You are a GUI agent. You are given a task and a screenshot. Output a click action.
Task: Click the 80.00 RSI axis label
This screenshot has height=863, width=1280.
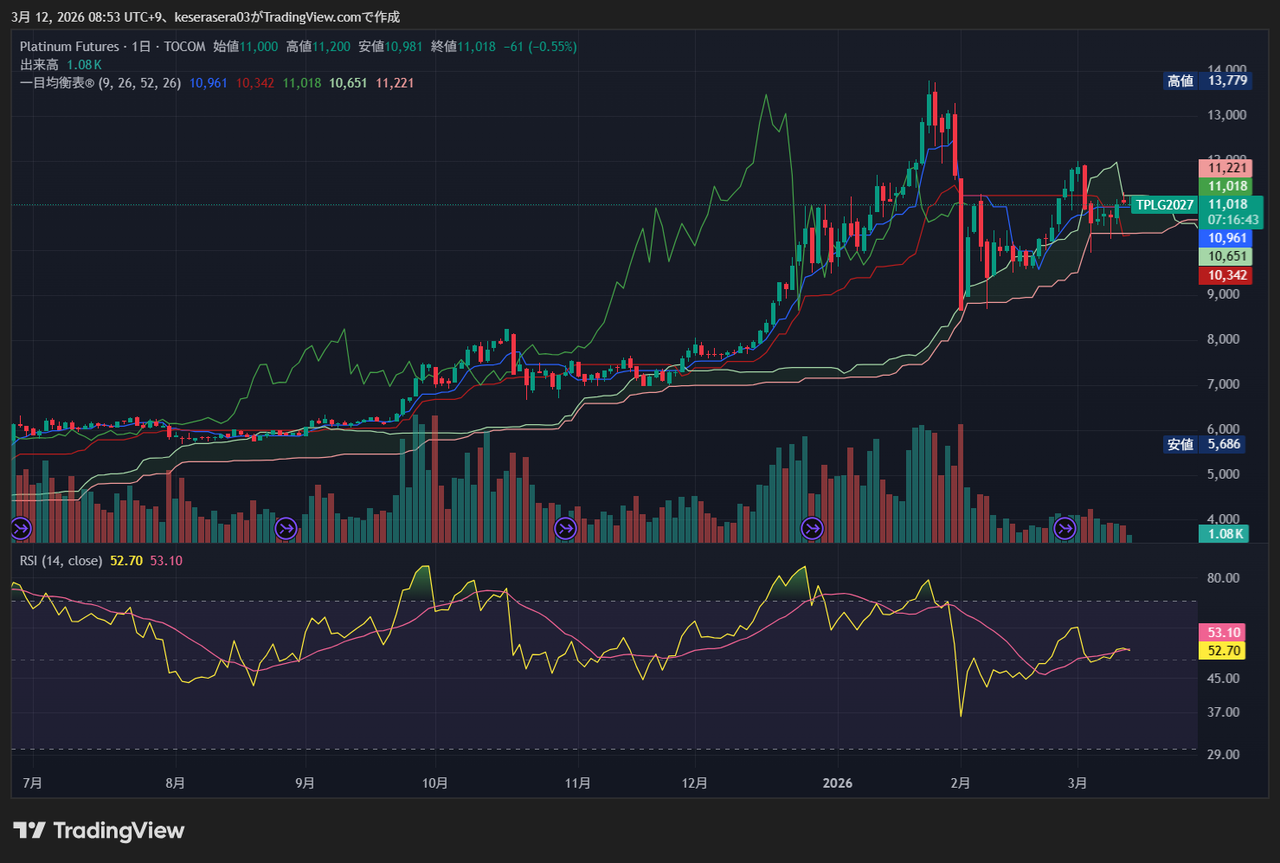[1224, 578]
